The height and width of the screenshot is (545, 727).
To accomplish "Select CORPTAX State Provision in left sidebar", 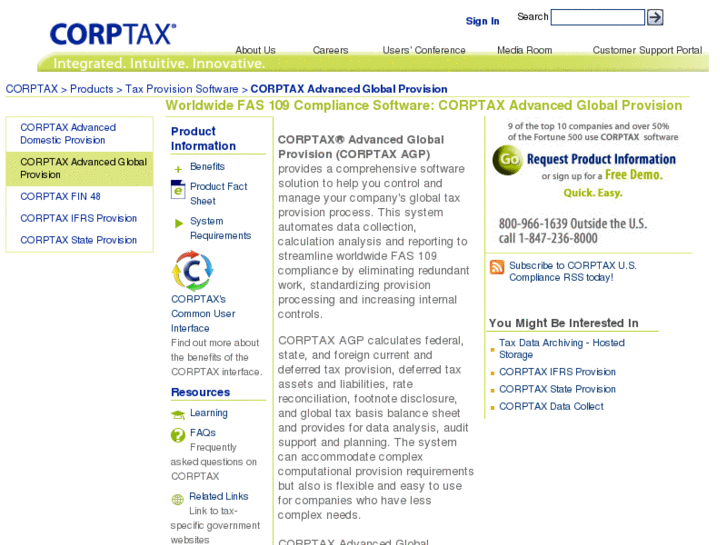I will [78, 240].
